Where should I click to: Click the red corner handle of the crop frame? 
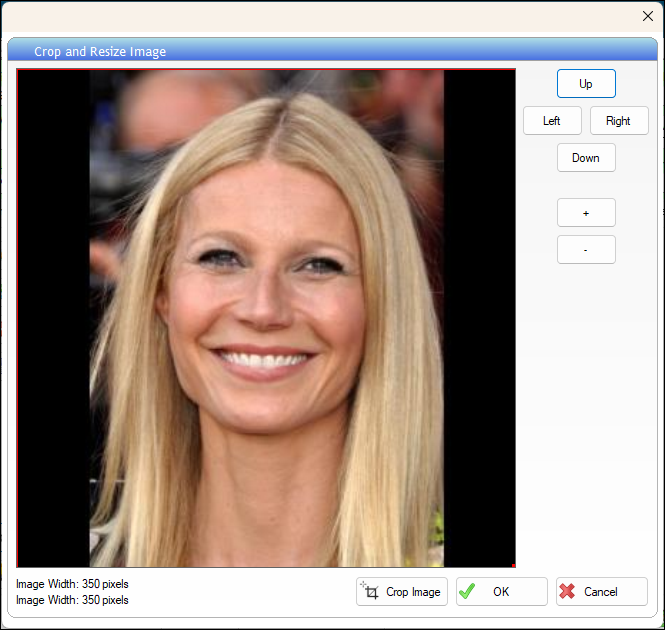pyautogui.click(x=514, y=566)
